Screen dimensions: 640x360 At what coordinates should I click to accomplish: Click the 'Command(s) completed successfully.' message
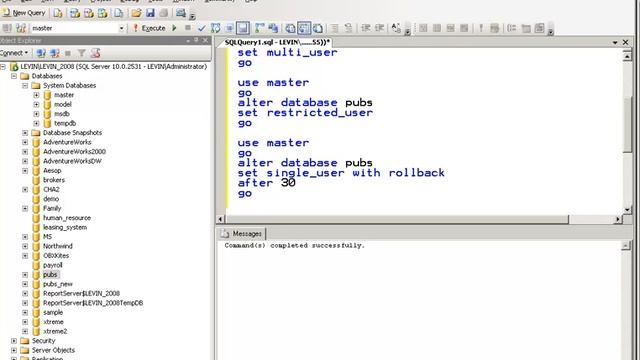pos(294,246)
